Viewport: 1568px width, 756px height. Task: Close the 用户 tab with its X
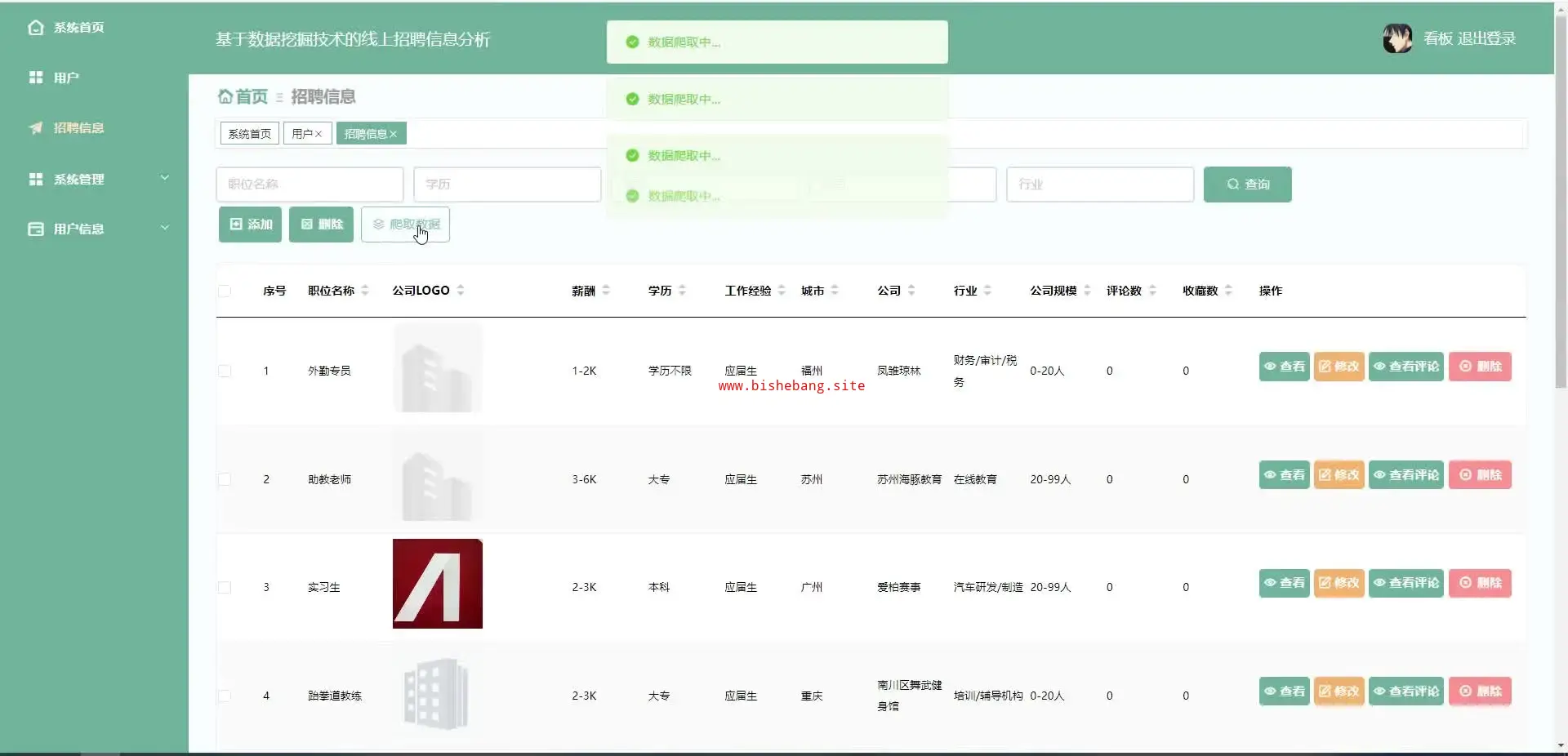click(318, 134)
